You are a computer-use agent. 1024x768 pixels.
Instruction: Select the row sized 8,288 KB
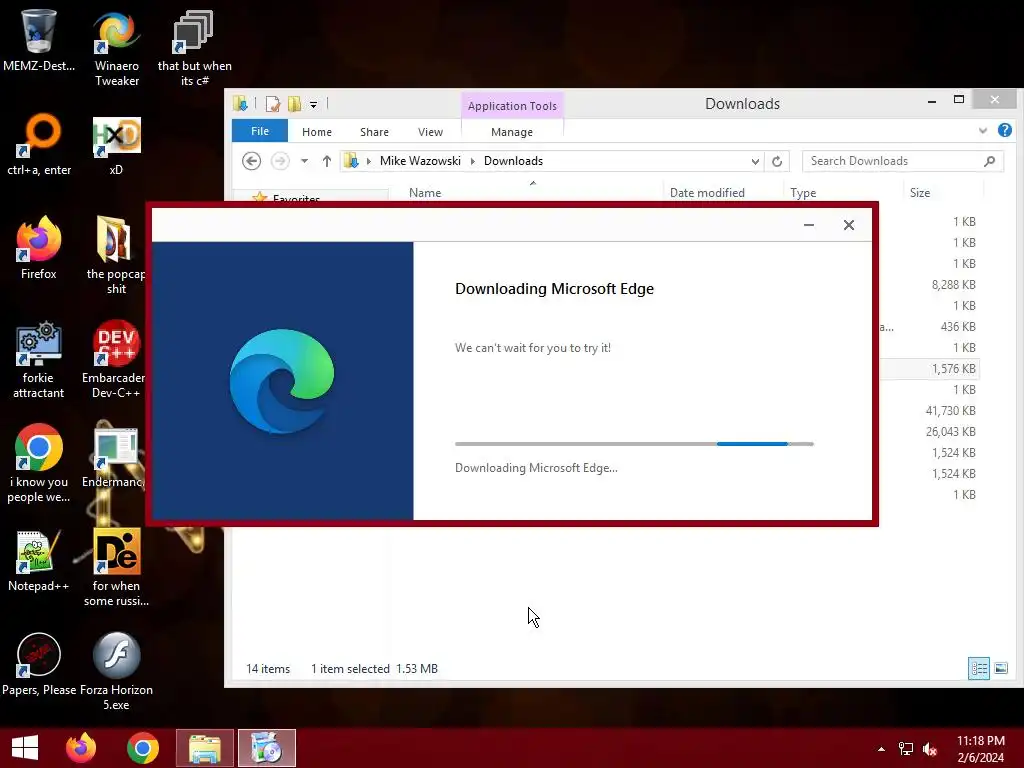tap(929, 285)
